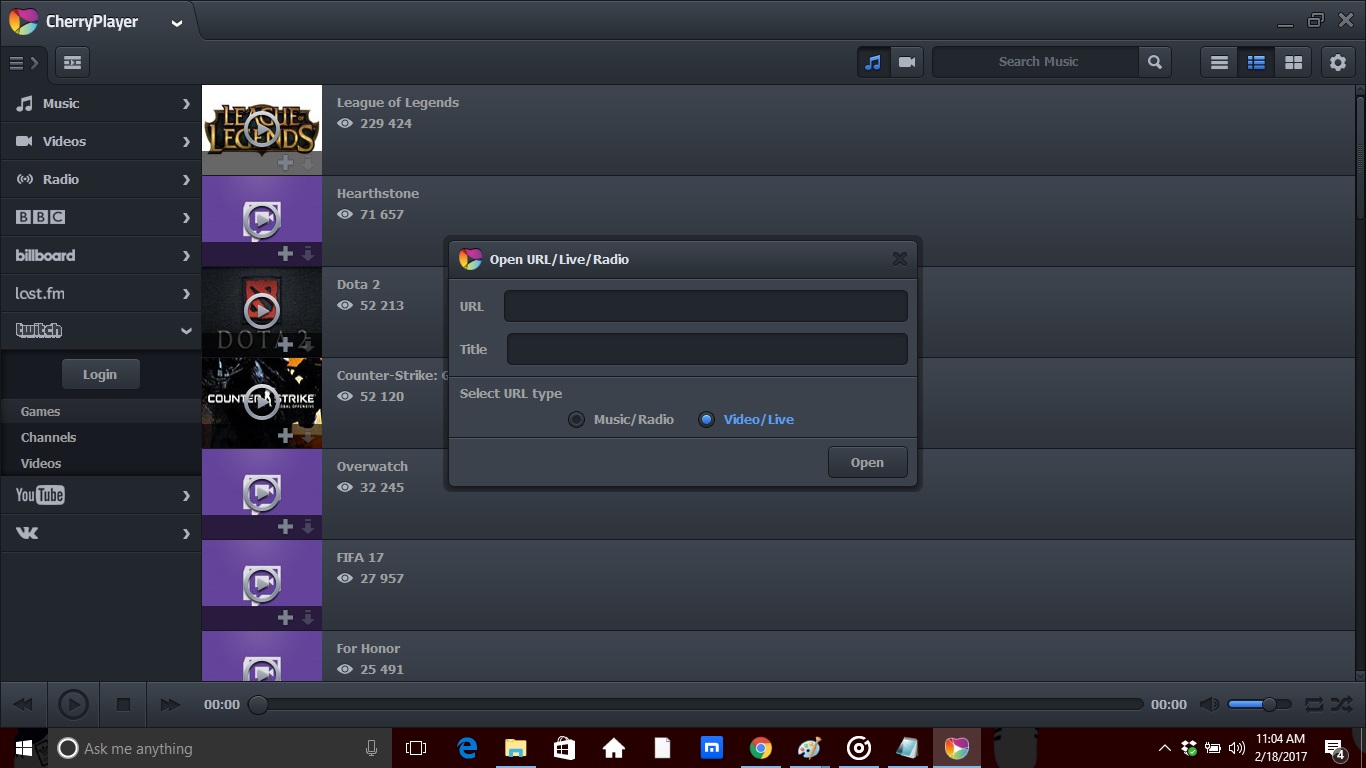
Task: Expand the billboard sidebar section
Action: click(100, 255)
